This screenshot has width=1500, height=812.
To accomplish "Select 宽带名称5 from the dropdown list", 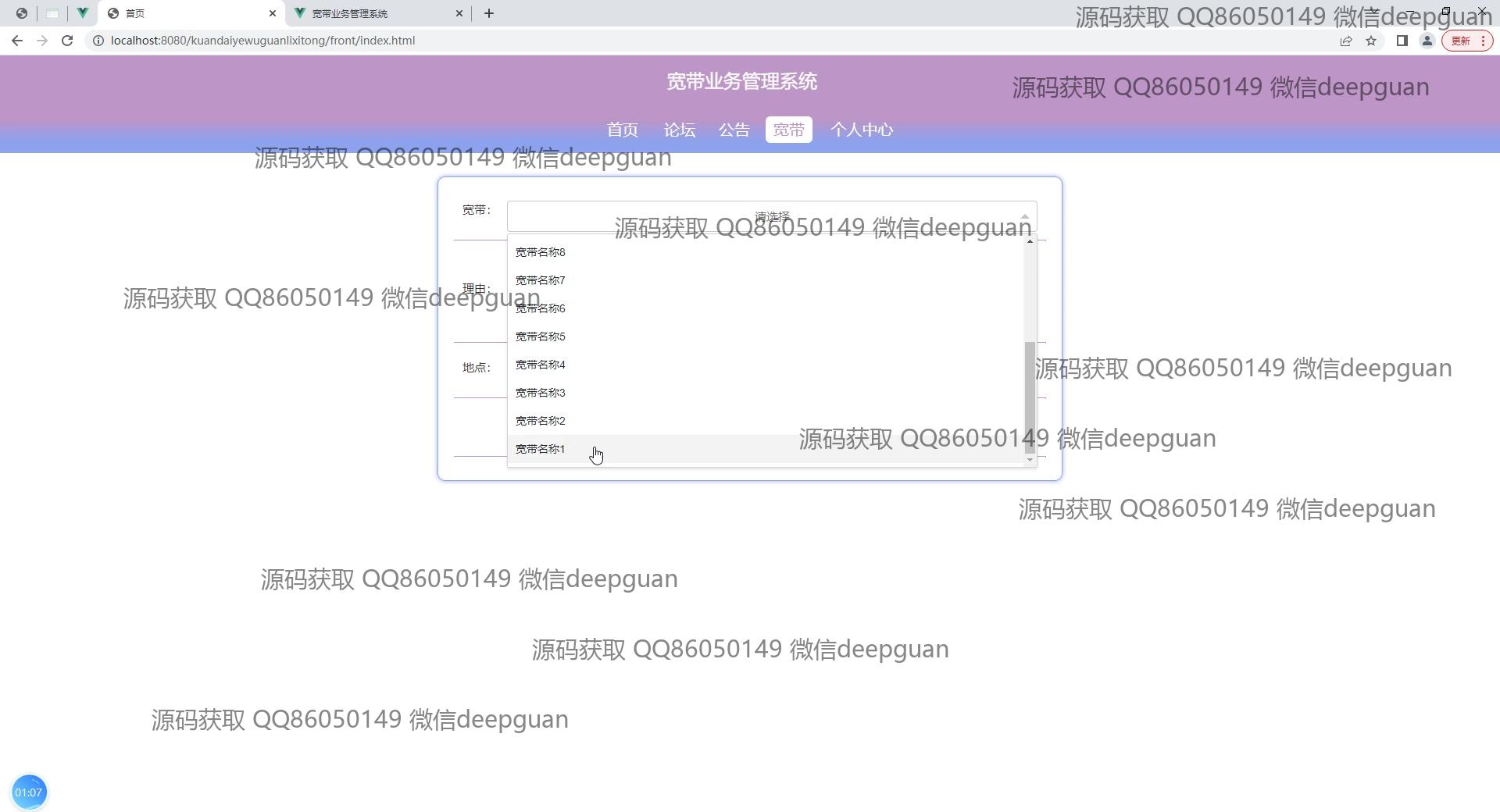I will [x=766, y=337].
